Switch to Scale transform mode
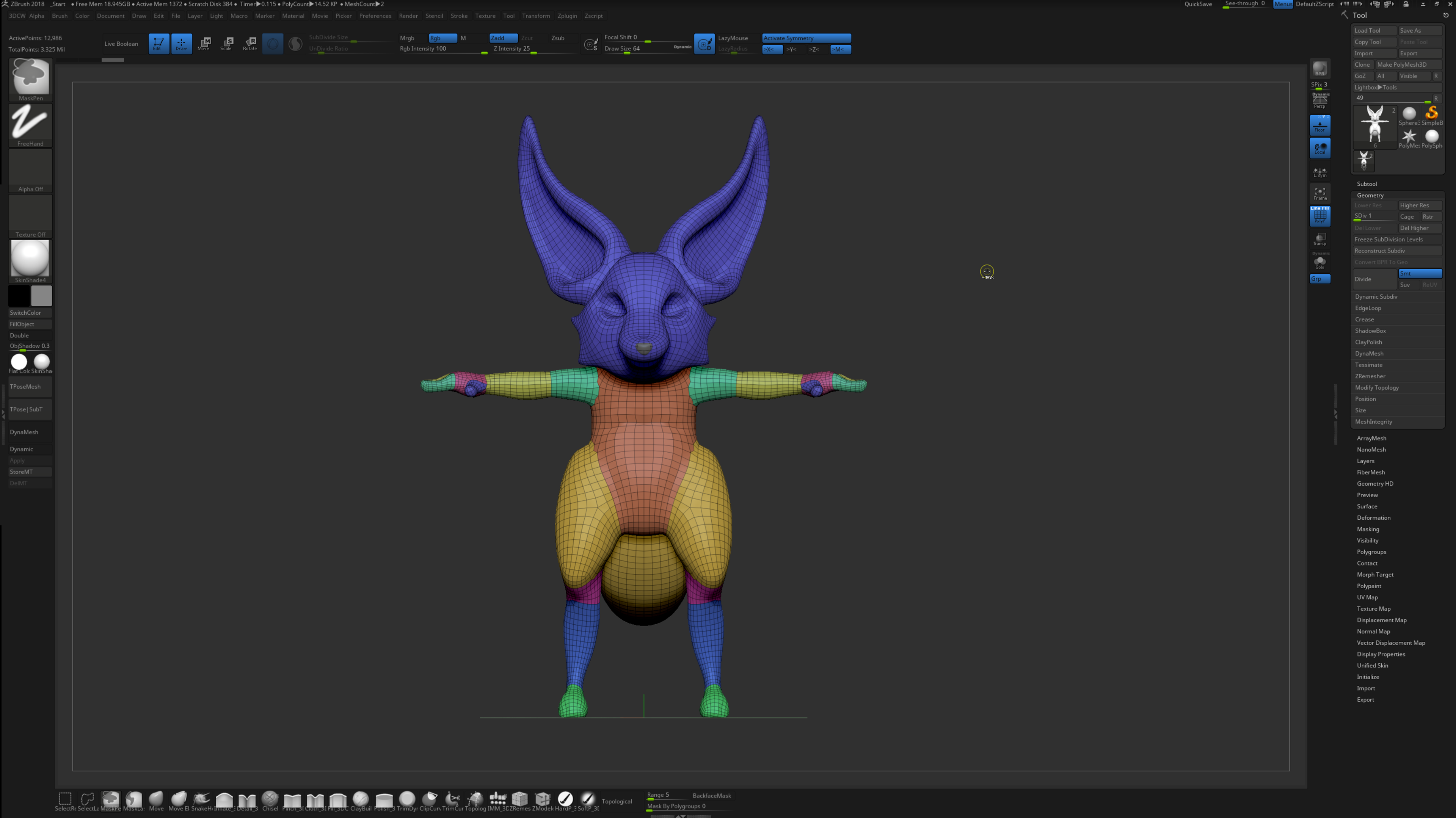The width and height of the screenshot is (1456, 818). (x=227, y=44)
